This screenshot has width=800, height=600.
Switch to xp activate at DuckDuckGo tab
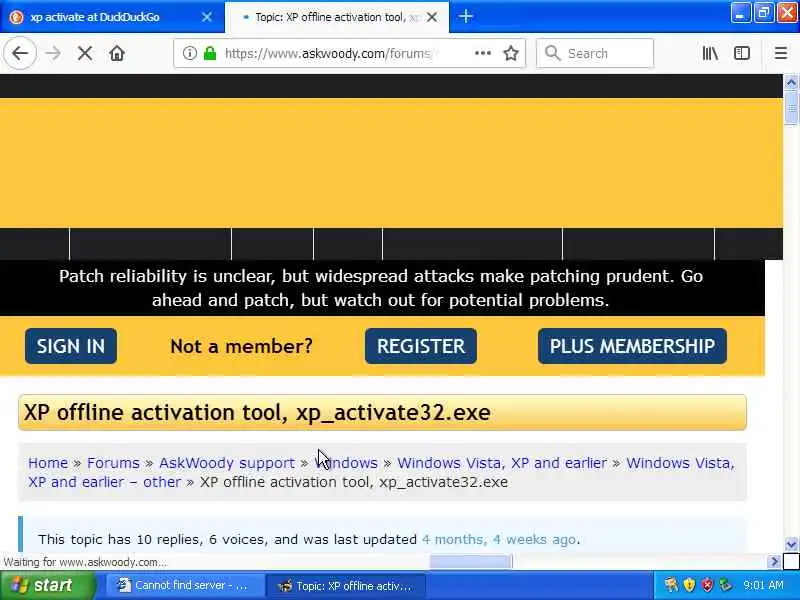(x=112, y=17)
